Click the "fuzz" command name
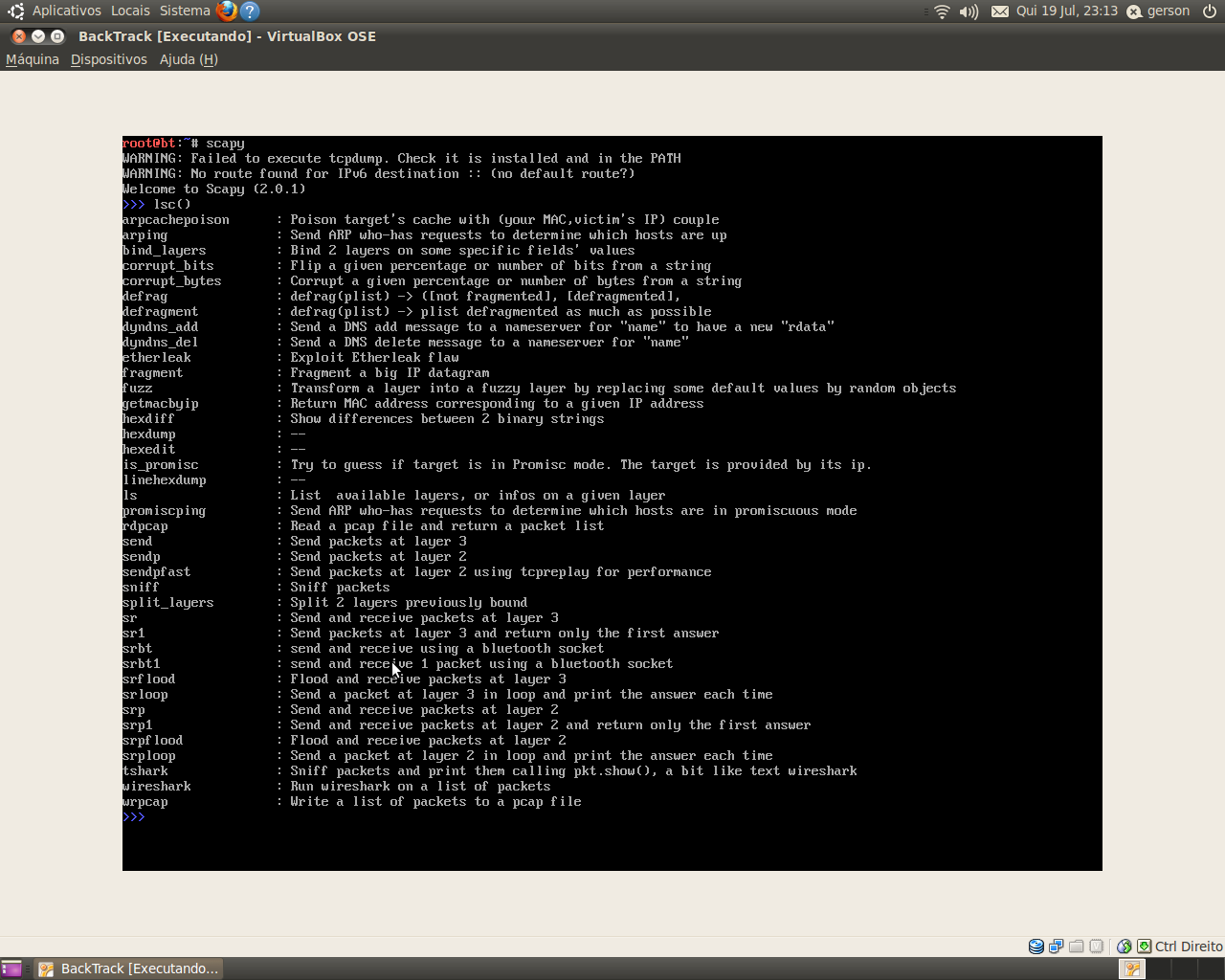Screen dimensions: 1225x980 [138, 389]
